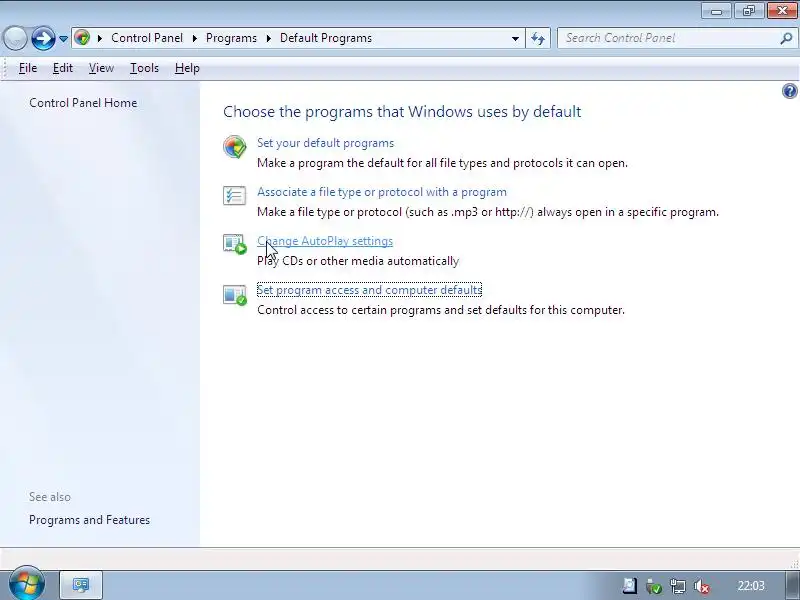
Task: Open the recent pages dropdown arrow
Action: click(63, 38)
